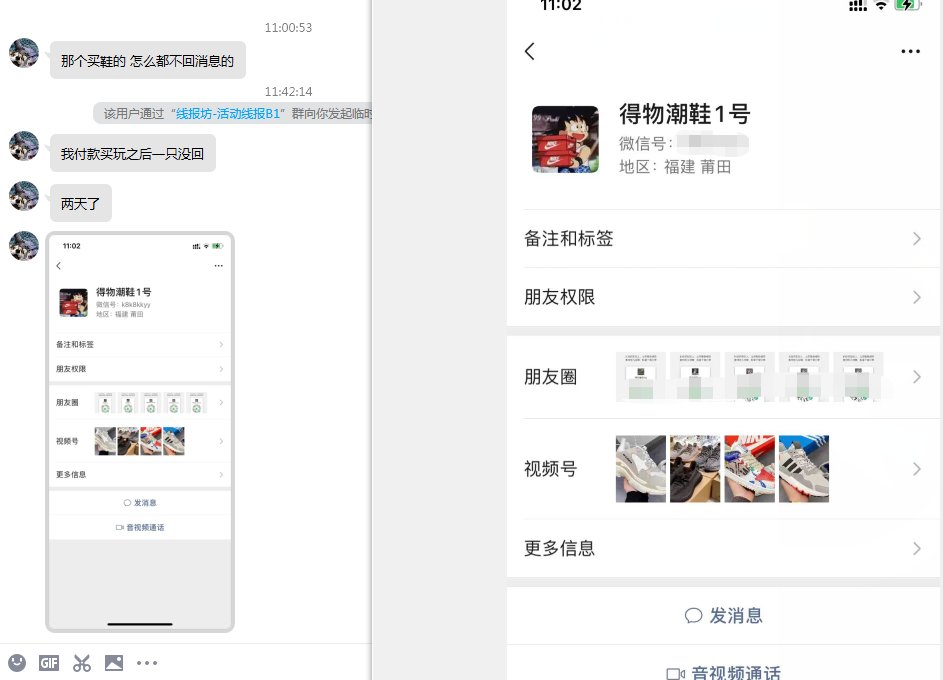Click first sneaker thumbnail in 视频号
943x680 pixels.
pos(641,469)
